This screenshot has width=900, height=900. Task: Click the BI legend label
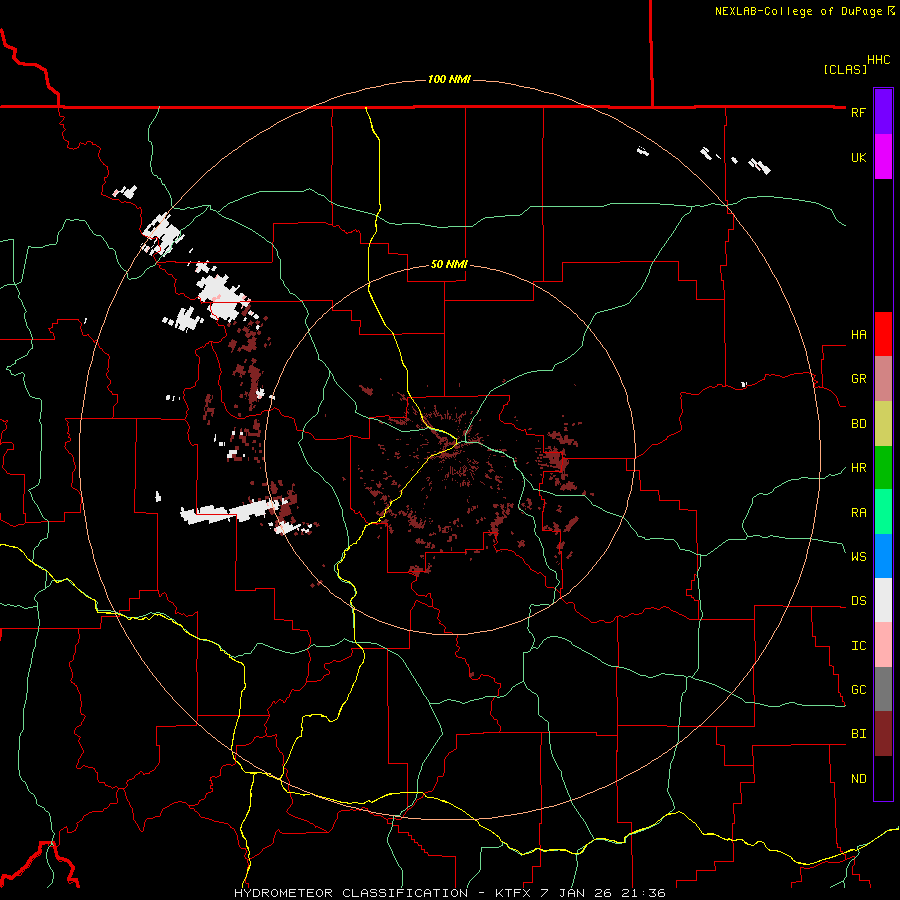(x=858, y=734)
